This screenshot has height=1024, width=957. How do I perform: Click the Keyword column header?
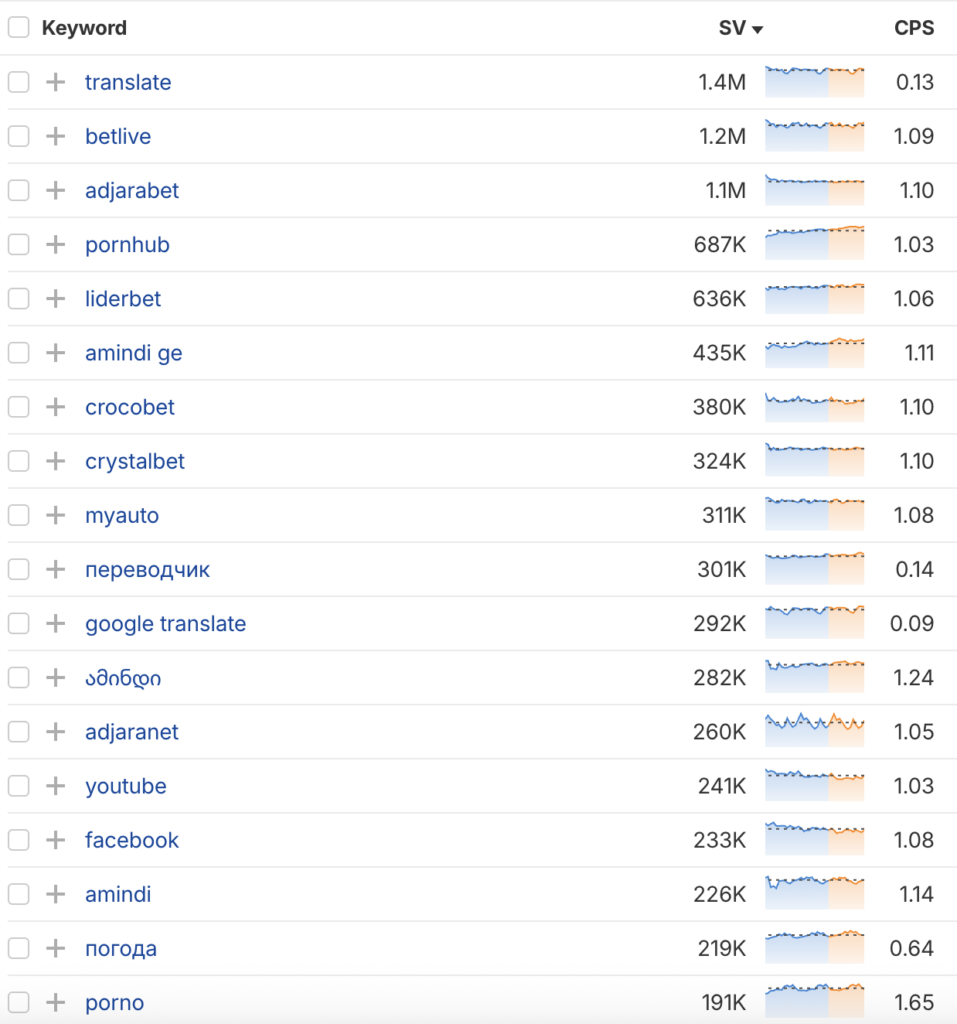(x=84, y=28)
